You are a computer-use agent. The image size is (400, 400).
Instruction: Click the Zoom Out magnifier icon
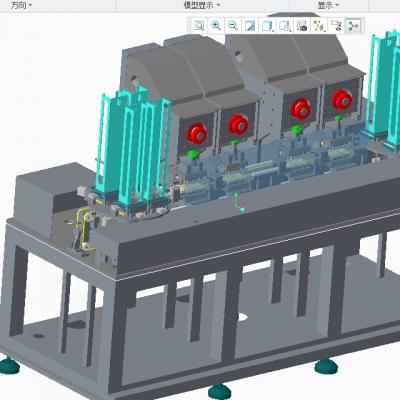[x=233, y=26]
